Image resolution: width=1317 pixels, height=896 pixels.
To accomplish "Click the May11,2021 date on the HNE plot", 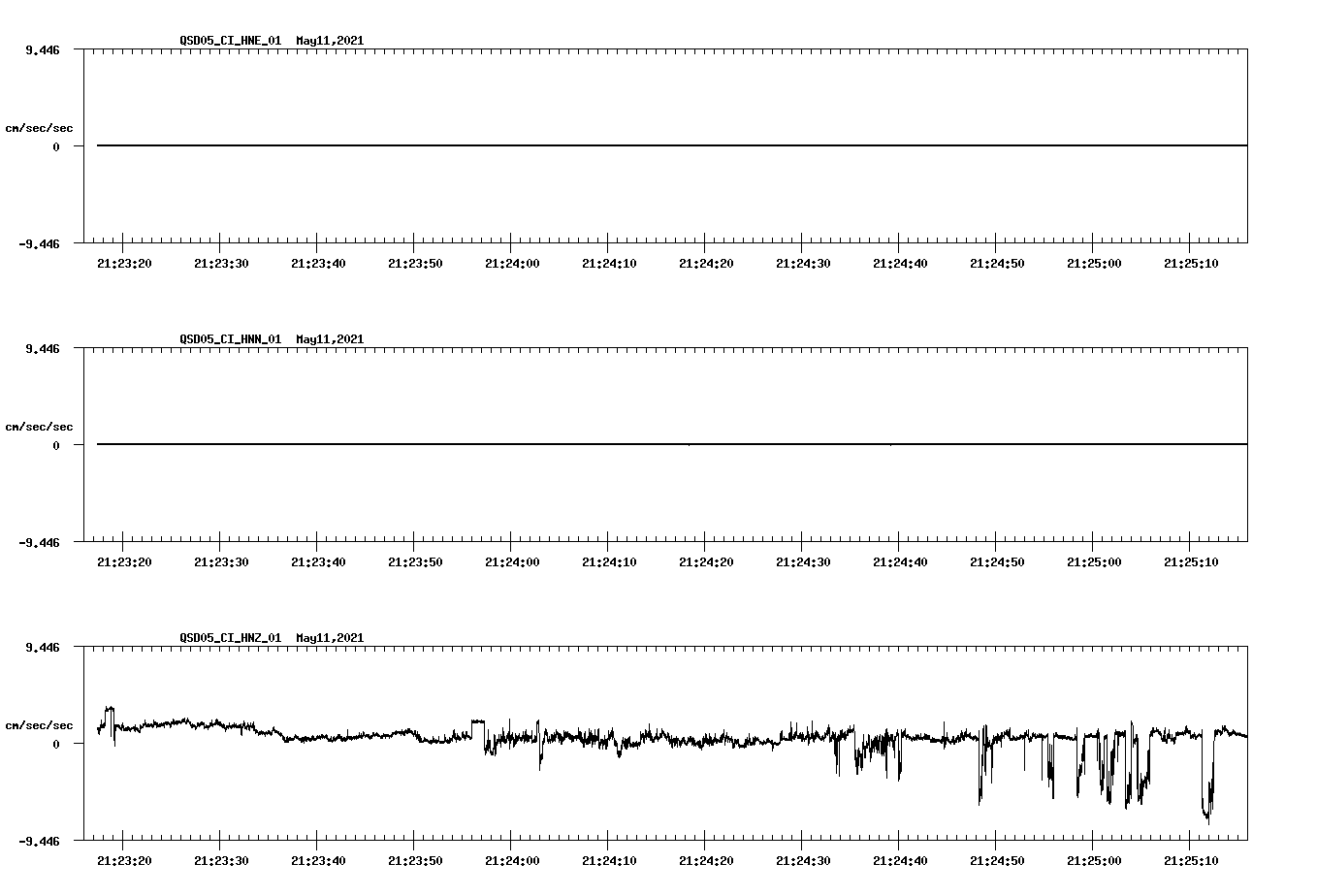I will click(x=330, y=42).
